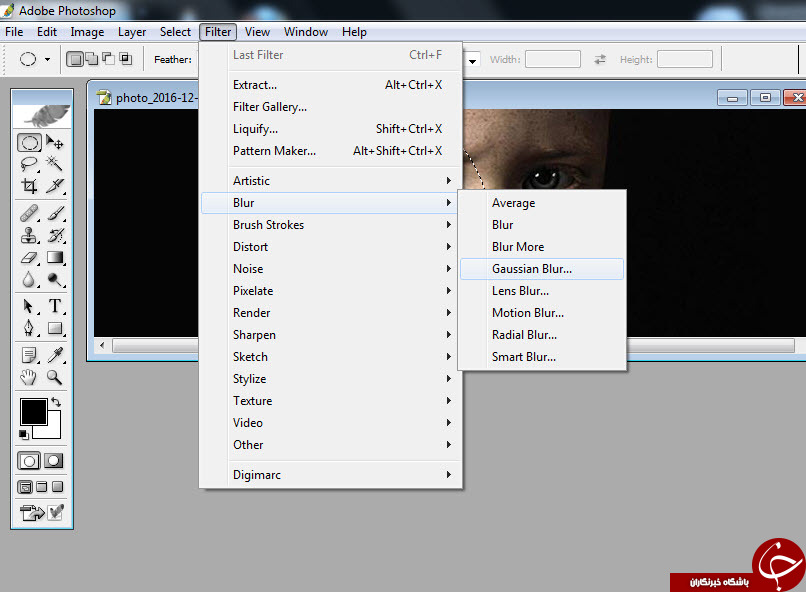Viewport: 806px width, 592px height.
Task: Select the Crop tool
Action: 29,186
